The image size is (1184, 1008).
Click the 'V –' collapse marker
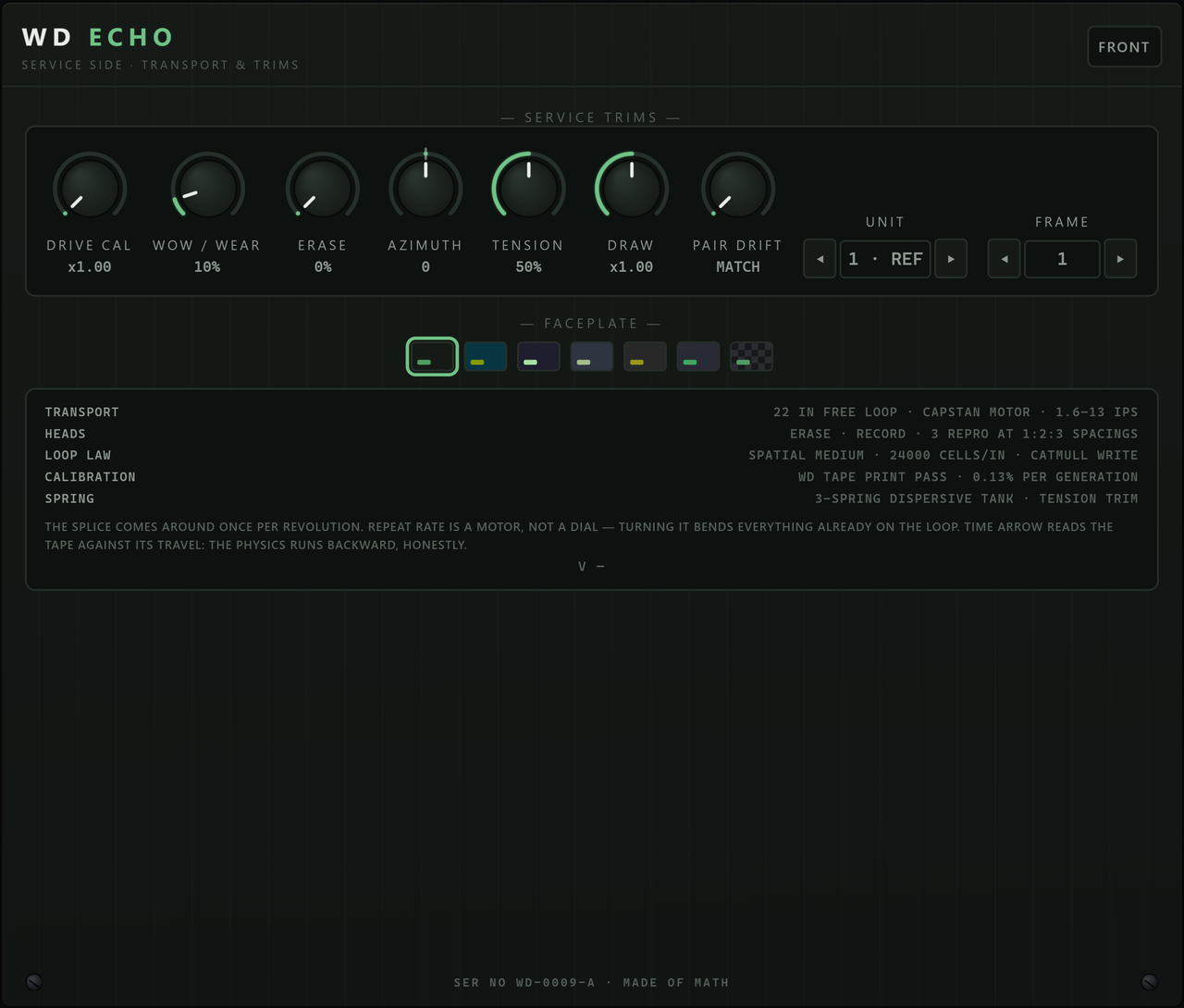(x=591, y=566)
